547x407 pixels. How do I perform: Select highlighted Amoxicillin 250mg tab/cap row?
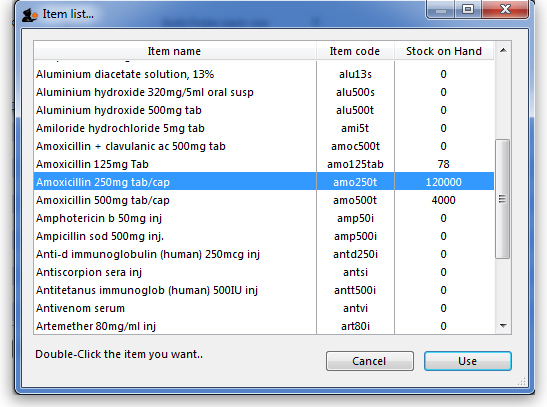[x=264, y=182]
